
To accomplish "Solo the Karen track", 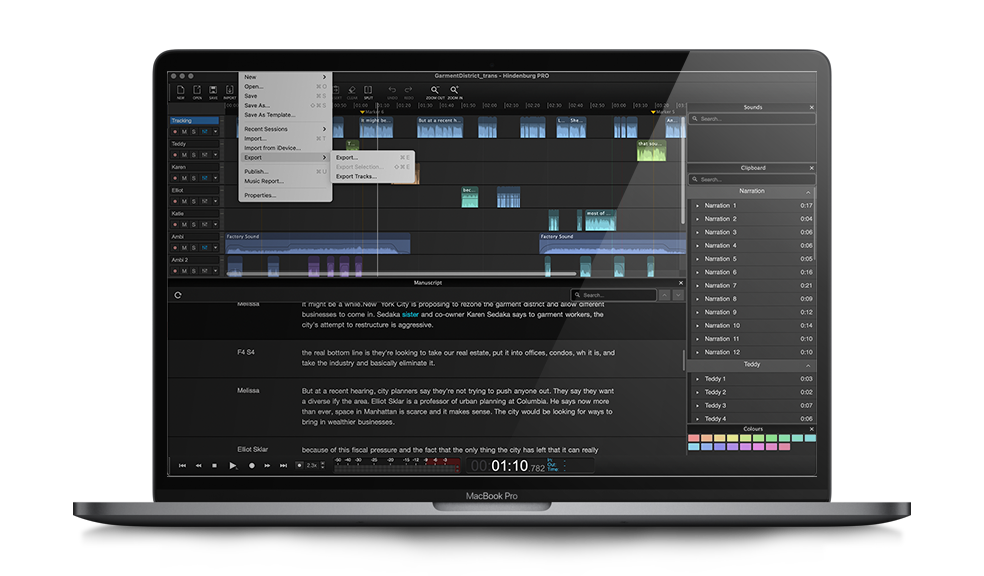I will (x=193, y=179).
